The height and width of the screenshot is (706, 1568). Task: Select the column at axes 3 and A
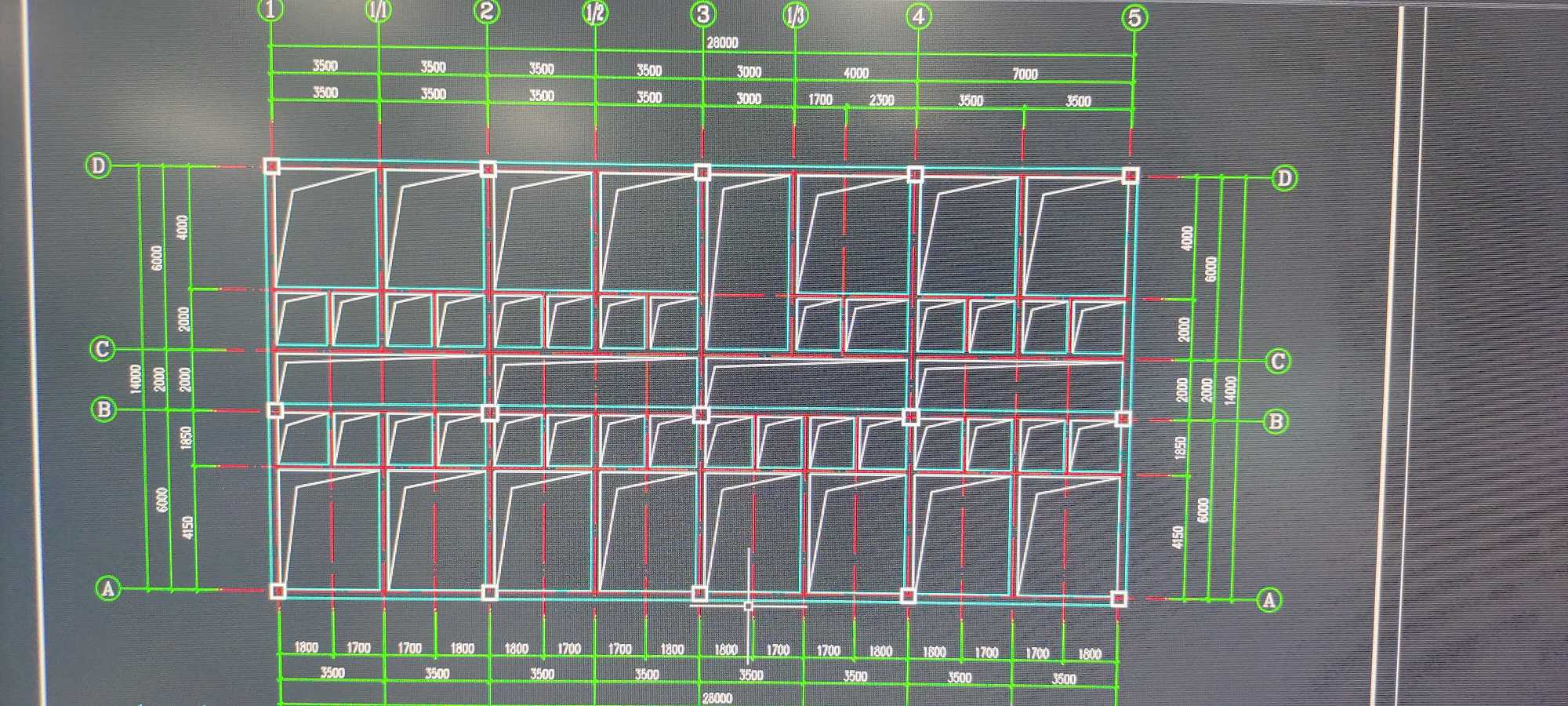(699, 594)
